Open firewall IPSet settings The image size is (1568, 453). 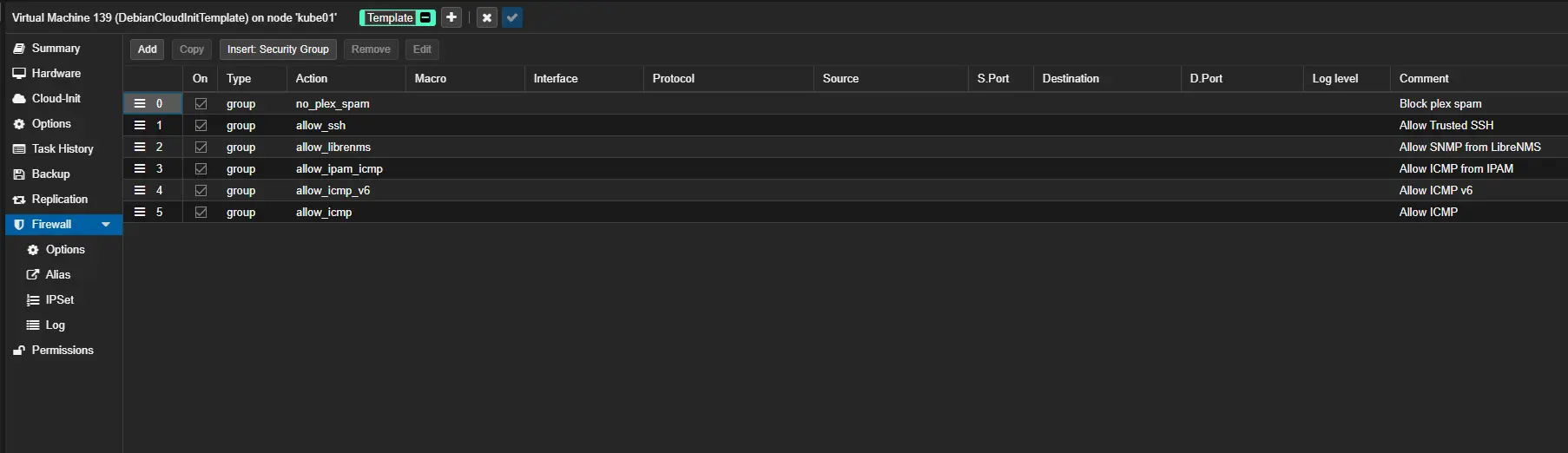pyautogui.click(x=59, y=299)
